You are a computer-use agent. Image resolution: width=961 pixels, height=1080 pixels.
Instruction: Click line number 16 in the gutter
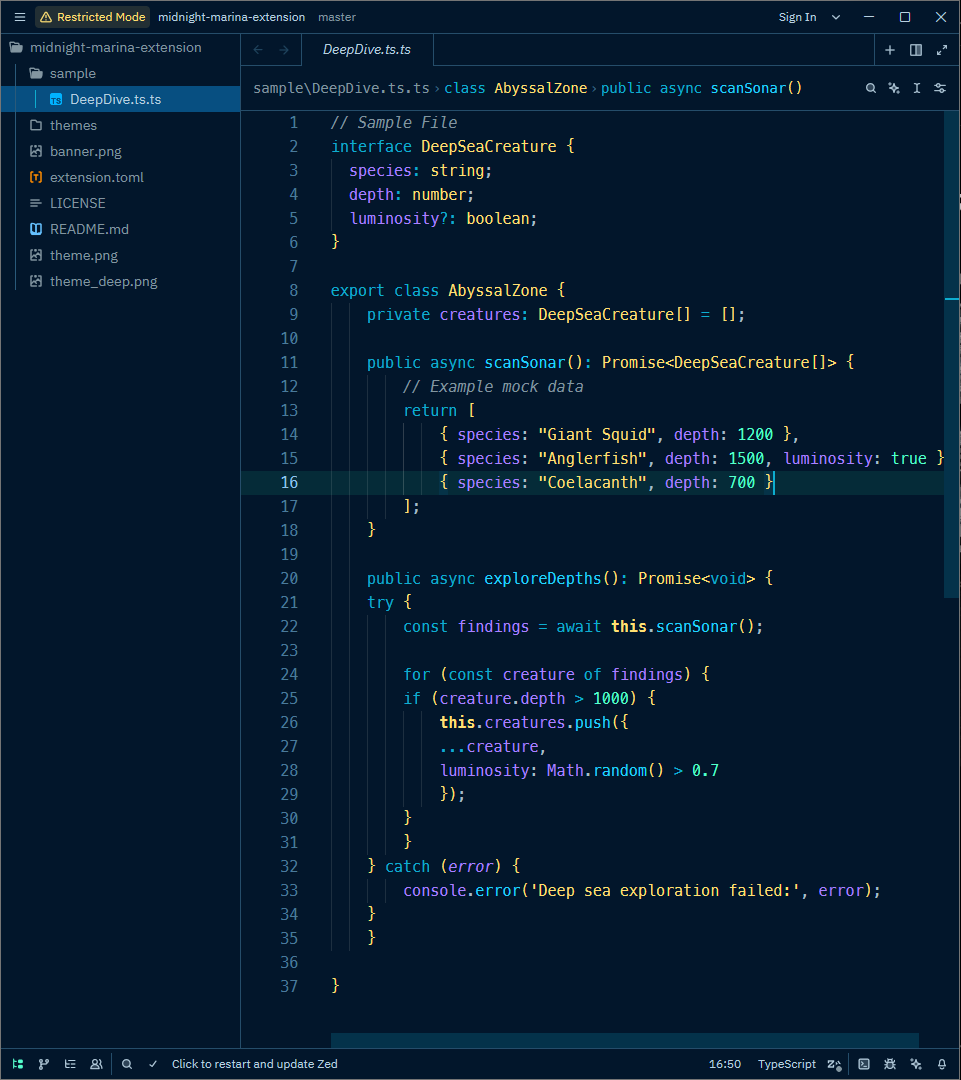[x=289, y=482]
